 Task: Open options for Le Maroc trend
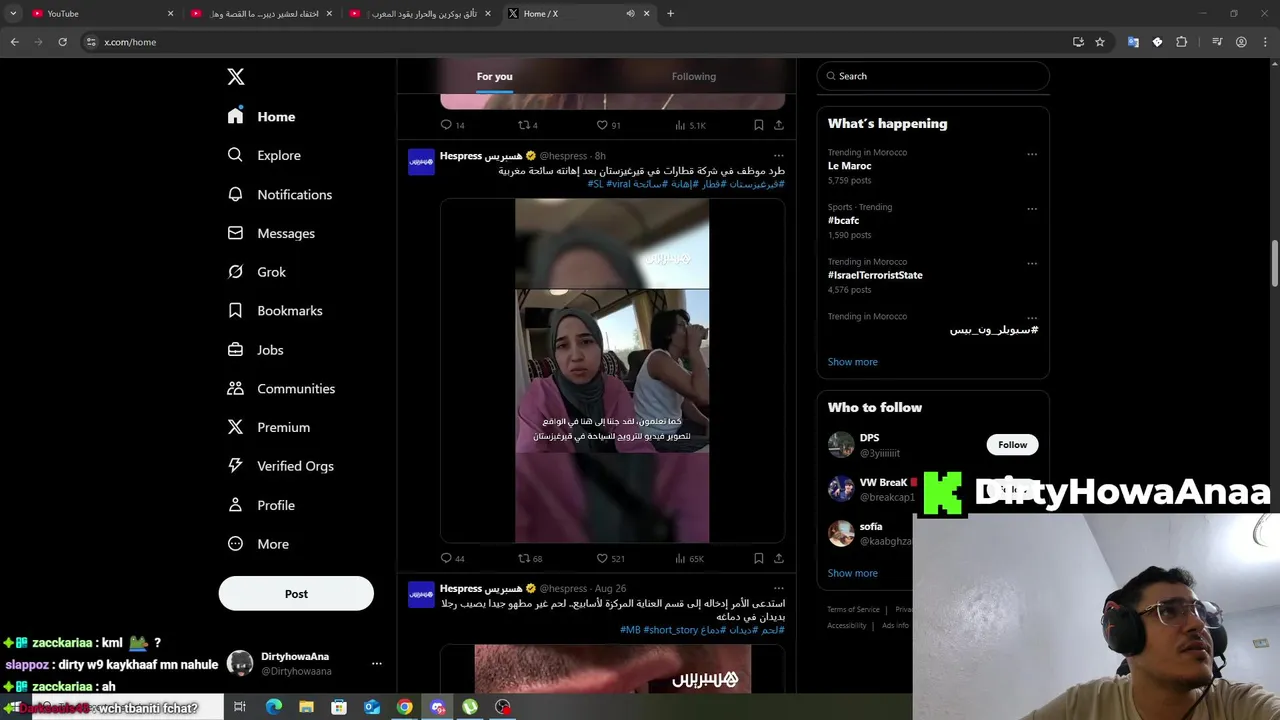(x=1032, y=154)
